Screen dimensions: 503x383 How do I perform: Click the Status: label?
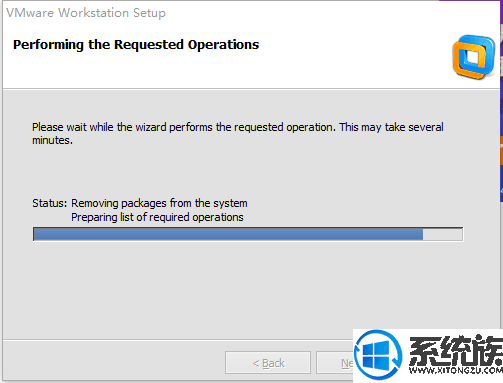click(49, 203)
